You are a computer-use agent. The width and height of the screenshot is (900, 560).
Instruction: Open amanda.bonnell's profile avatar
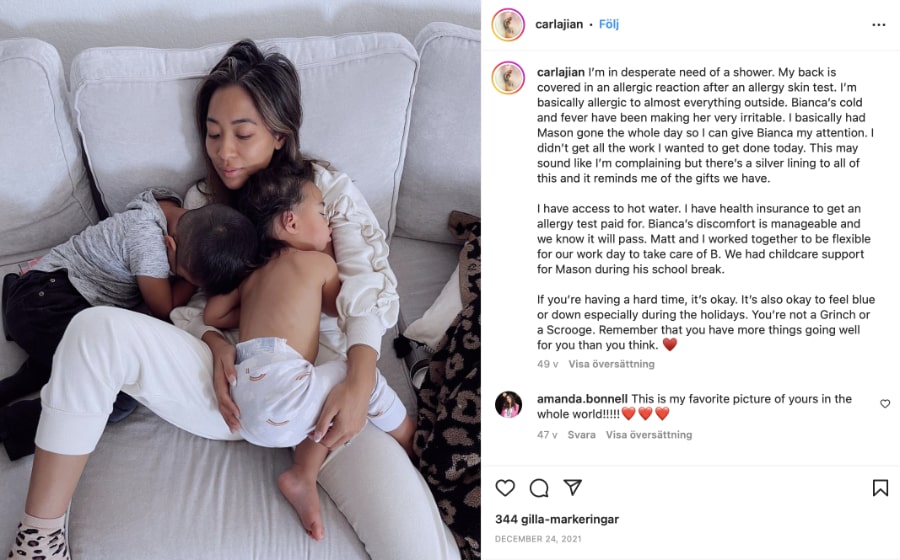coord(509,405)
